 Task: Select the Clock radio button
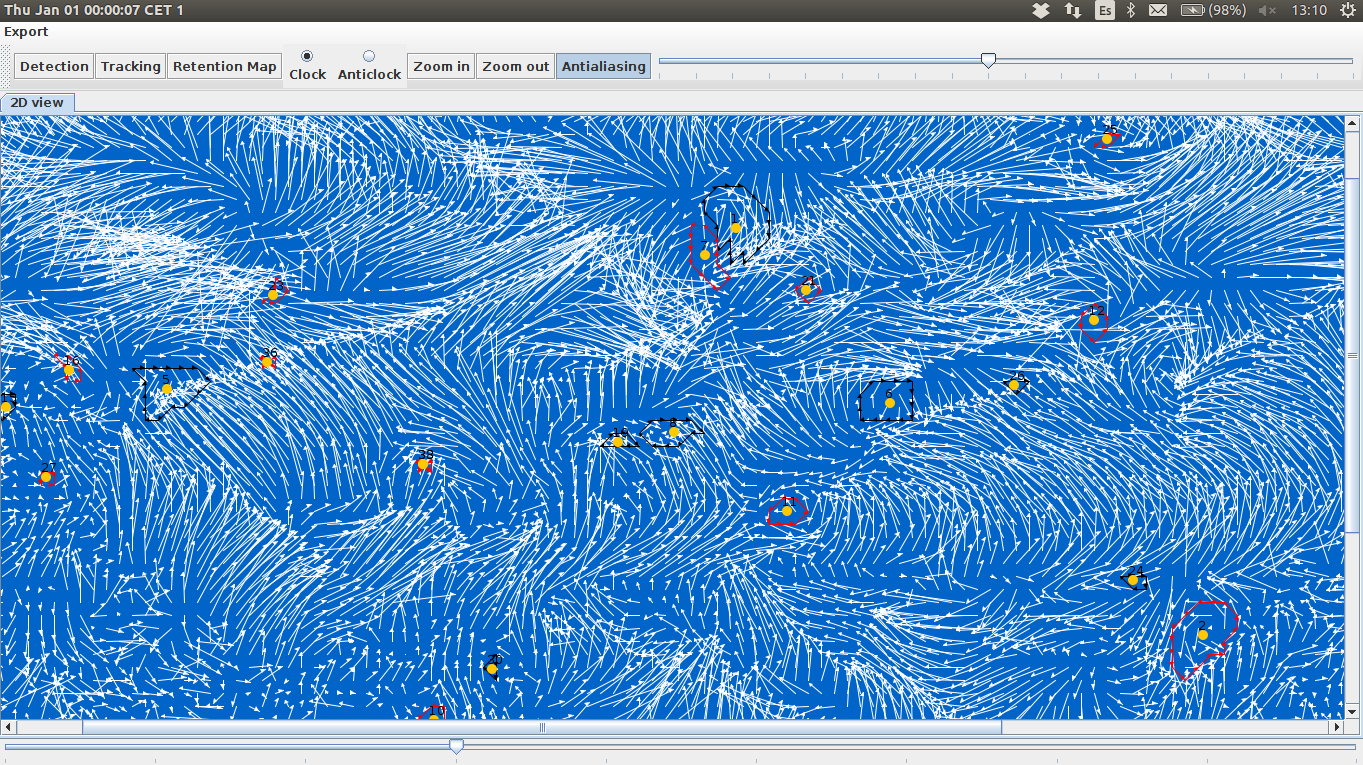307,56
